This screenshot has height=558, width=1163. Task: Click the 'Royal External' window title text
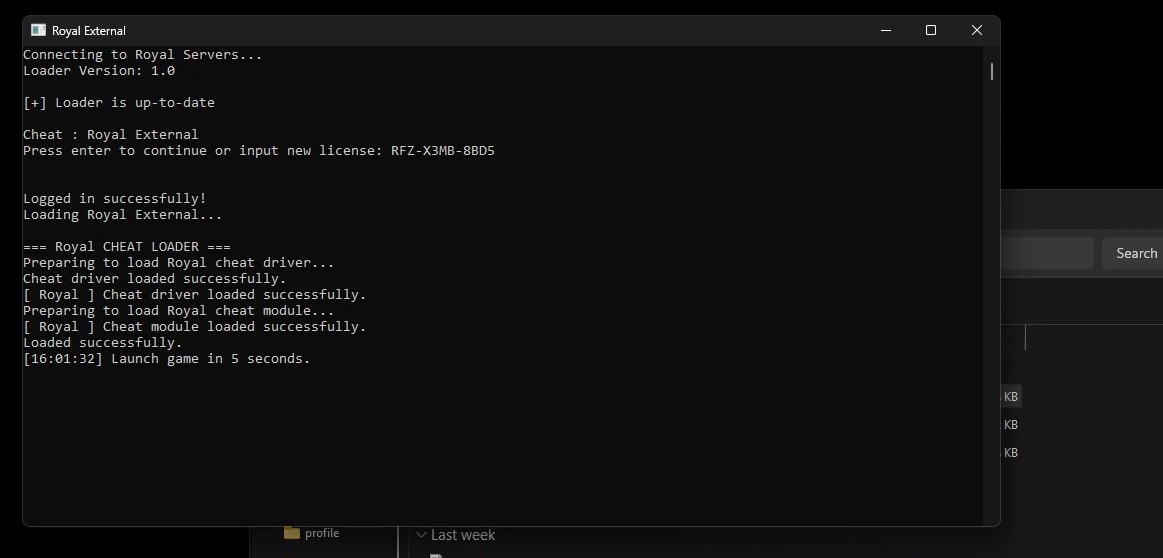[x=89, y=30]
